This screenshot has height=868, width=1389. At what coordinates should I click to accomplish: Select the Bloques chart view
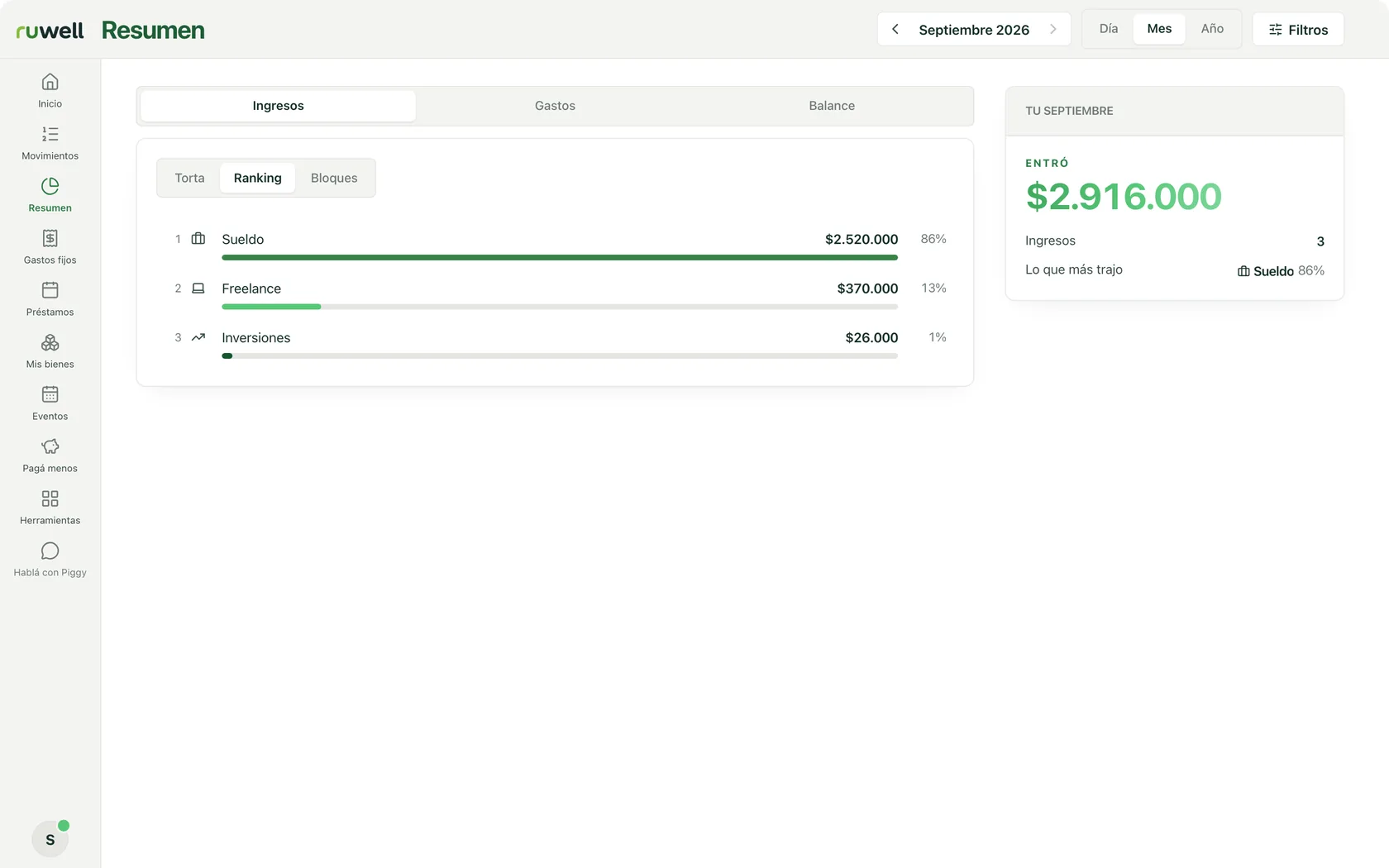point(334,178)
